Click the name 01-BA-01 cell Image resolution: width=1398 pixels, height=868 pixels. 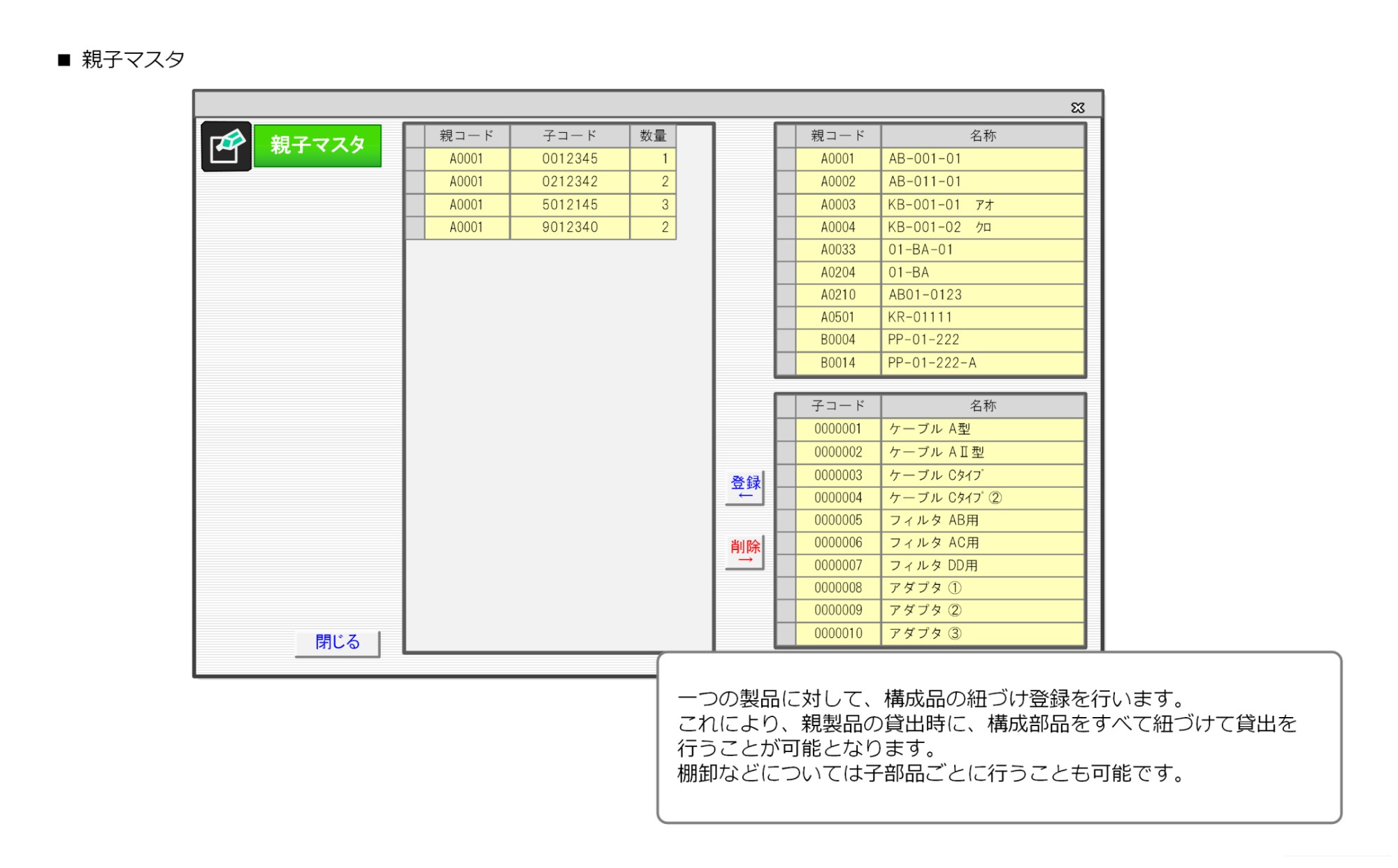point(983,249)
